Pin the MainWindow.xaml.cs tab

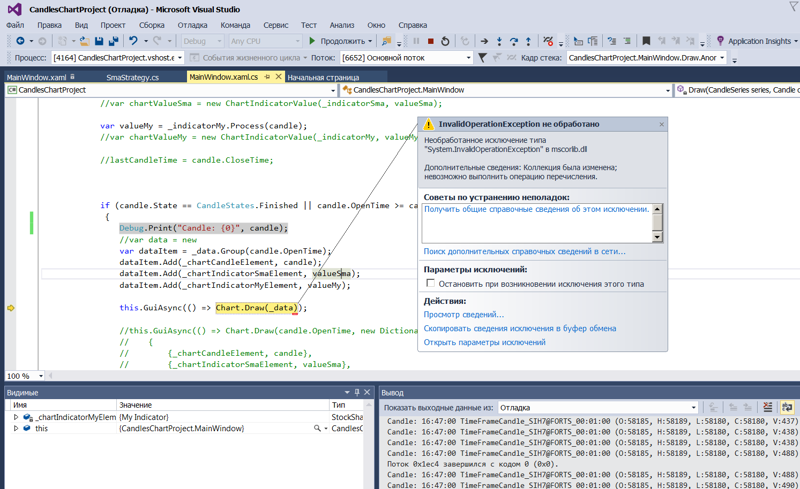pos(267,77)
